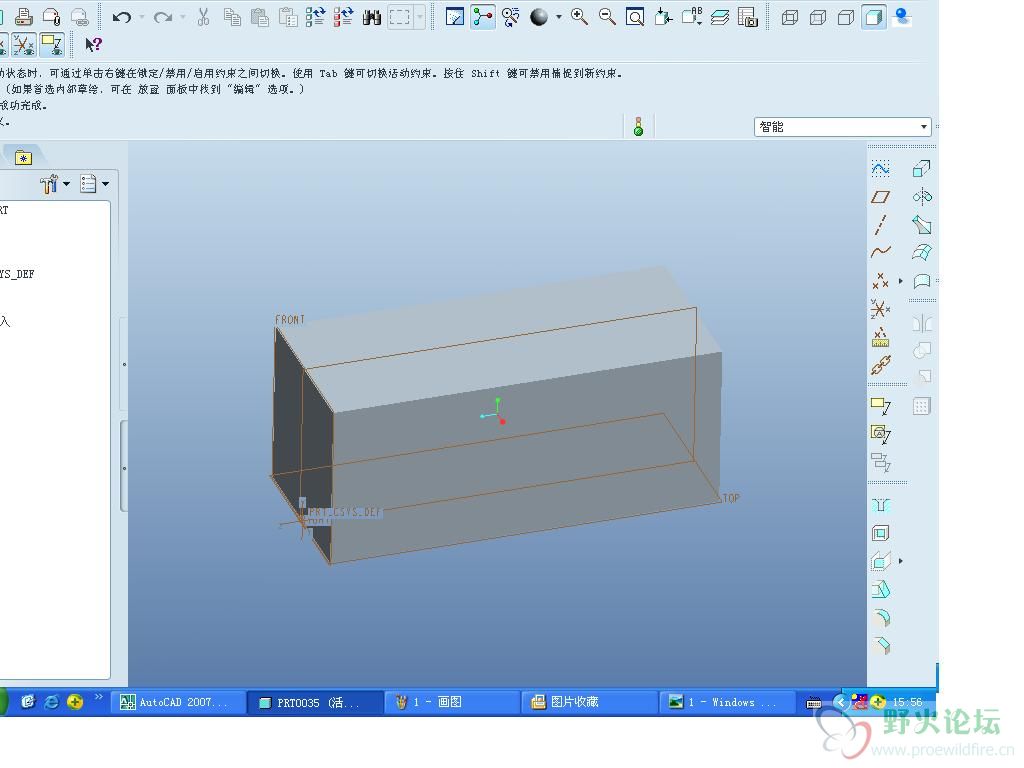Open the Saved view list
1024x768 pixels.
692,17
